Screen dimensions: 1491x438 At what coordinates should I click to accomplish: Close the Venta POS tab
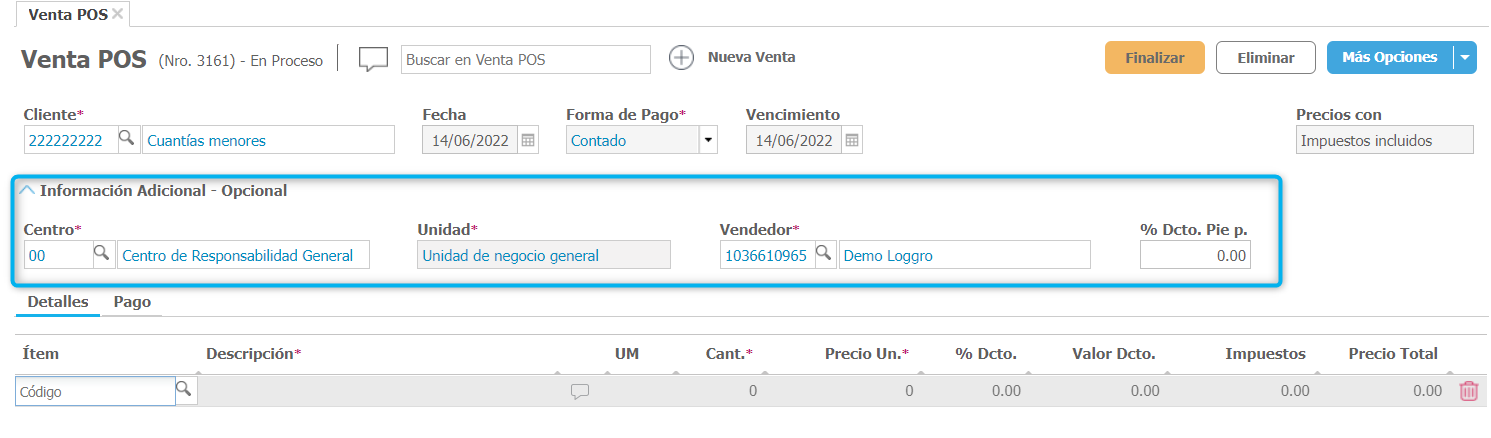tap(117, 14)
